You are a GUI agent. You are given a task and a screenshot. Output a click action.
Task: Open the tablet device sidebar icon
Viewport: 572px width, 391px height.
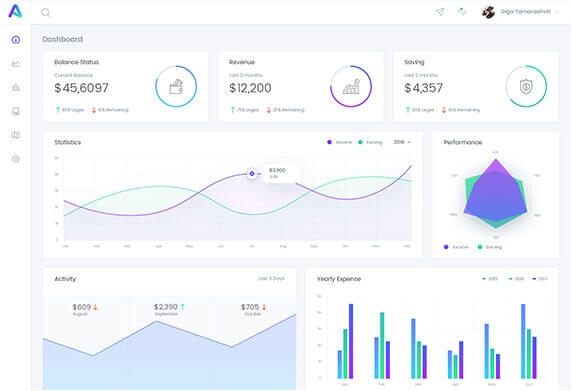tap(16, 111)
